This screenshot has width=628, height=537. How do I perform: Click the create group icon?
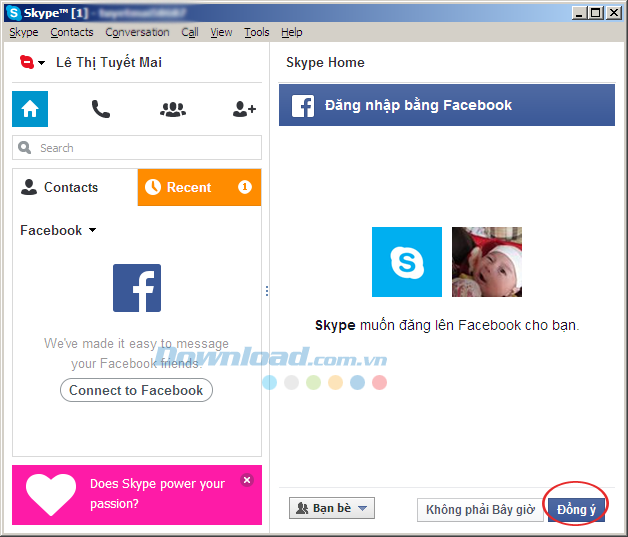point(173,109)
